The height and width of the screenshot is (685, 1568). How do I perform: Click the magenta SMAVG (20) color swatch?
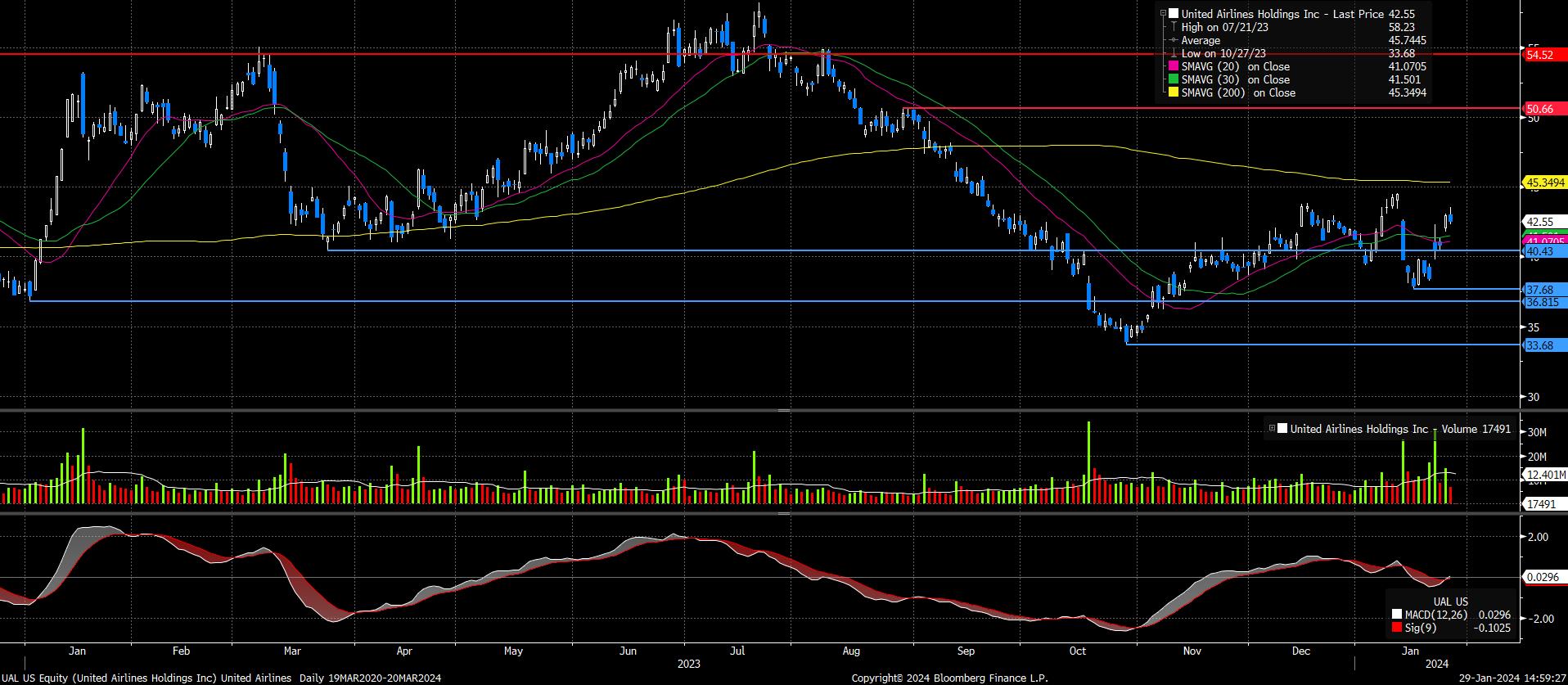[1174, 66]
